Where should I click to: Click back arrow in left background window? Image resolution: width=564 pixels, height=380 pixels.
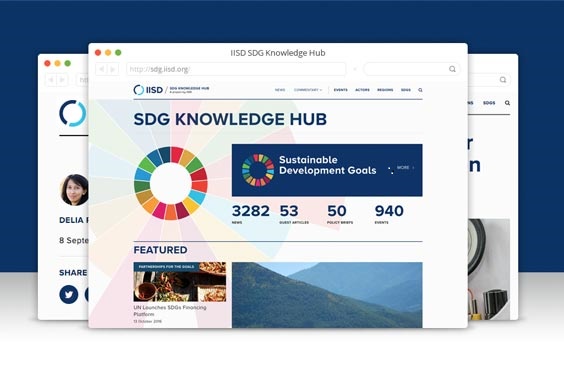51,80
